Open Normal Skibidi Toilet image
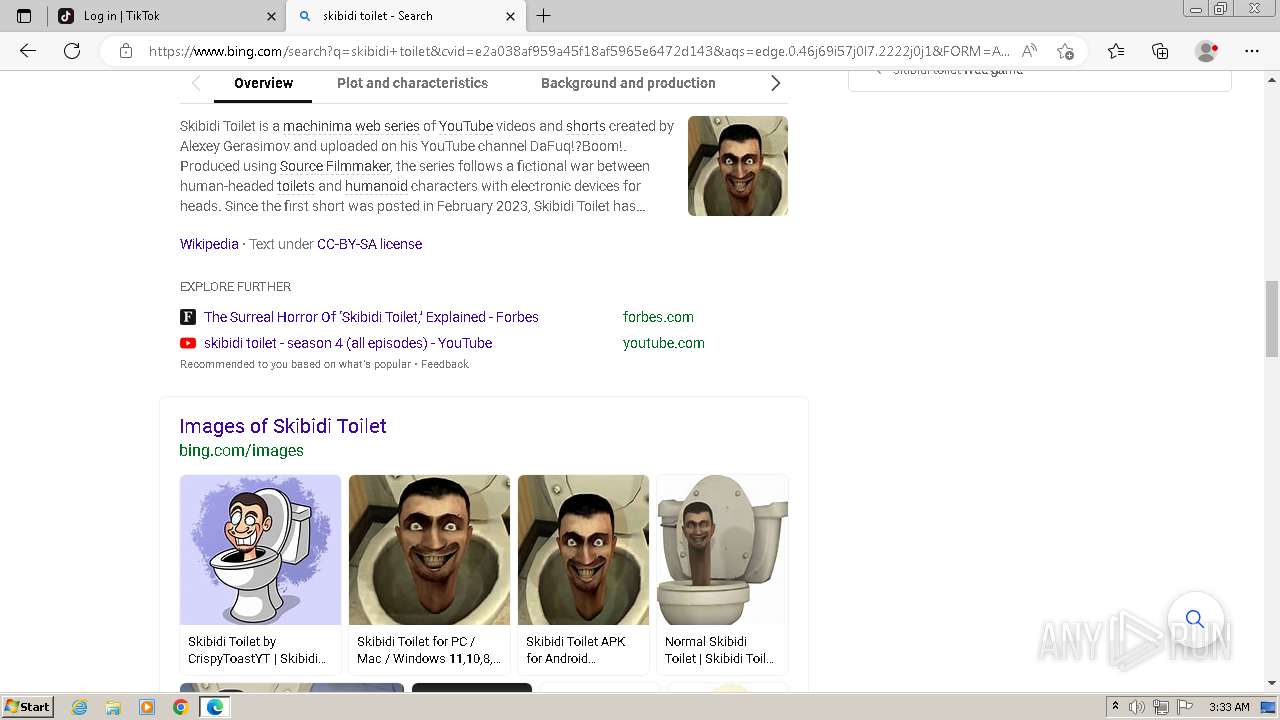The height and width of the screenshot is (720, 1280). pyautogui.click(x=722, y=550)
